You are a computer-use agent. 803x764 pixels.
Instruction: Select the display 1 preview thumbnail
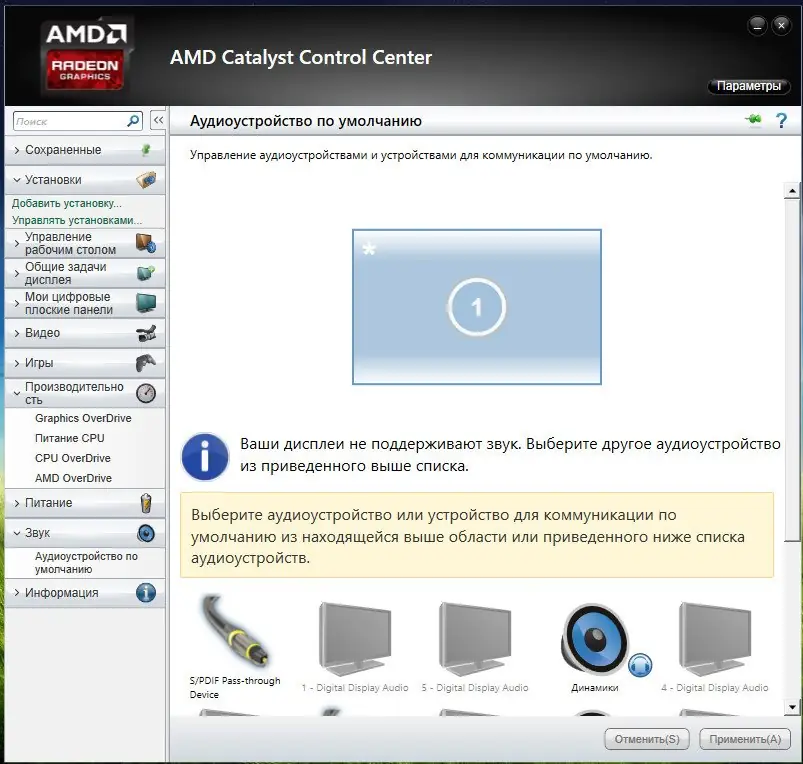(x=476, y=306)
